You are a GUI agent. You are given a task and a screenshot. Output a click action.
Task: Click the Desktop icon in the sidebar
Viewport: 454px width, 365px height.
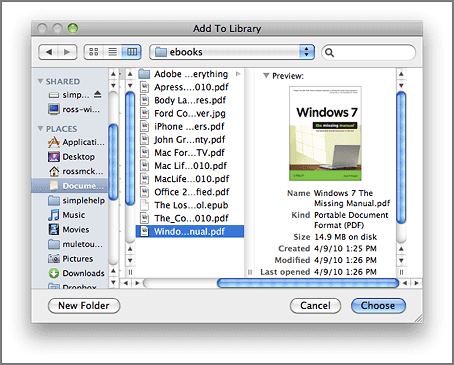tap(54, 157)
